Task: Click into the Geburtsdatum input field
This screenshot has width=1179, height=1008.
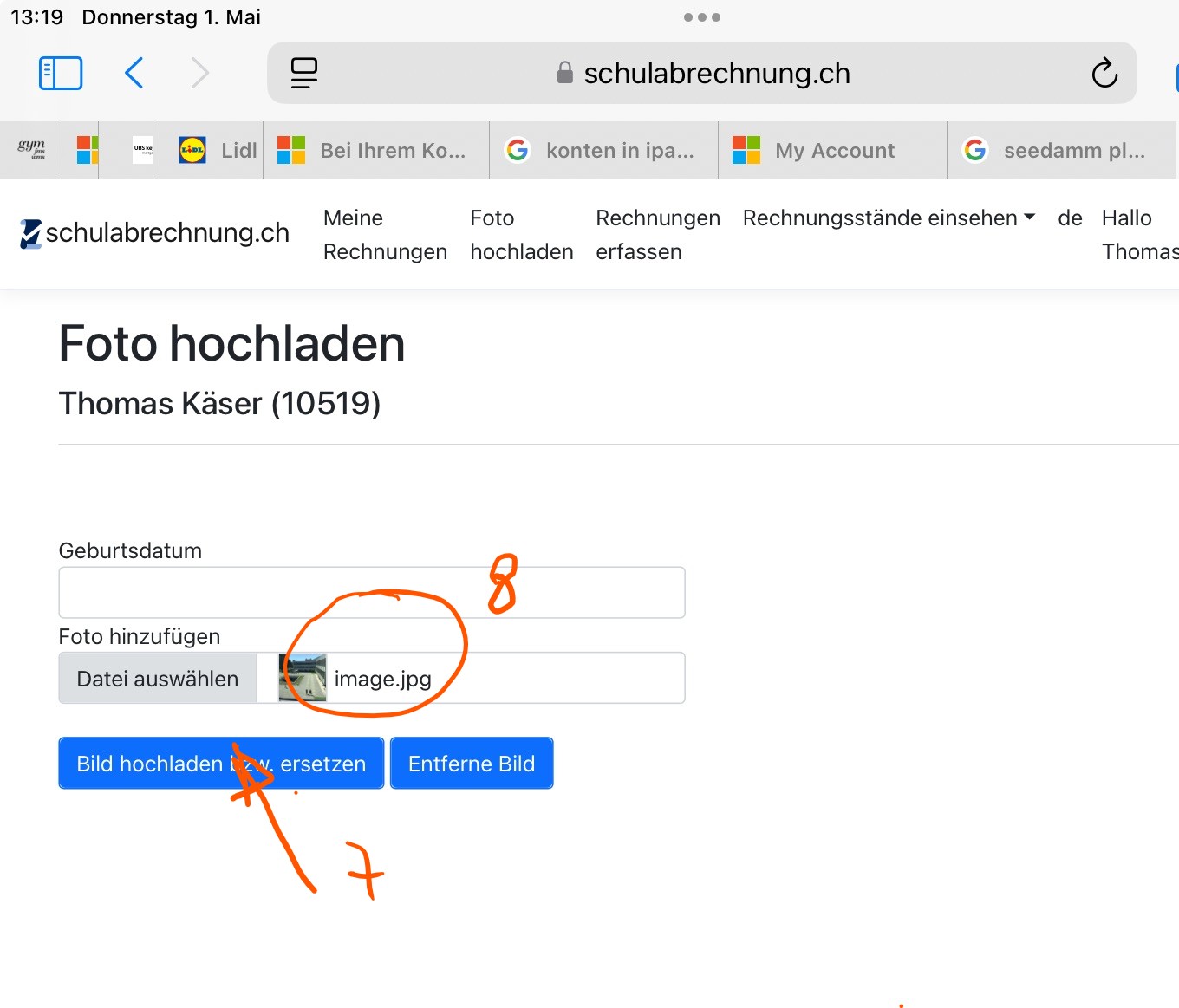Action: pyautogui.click(x=371, y=593)
